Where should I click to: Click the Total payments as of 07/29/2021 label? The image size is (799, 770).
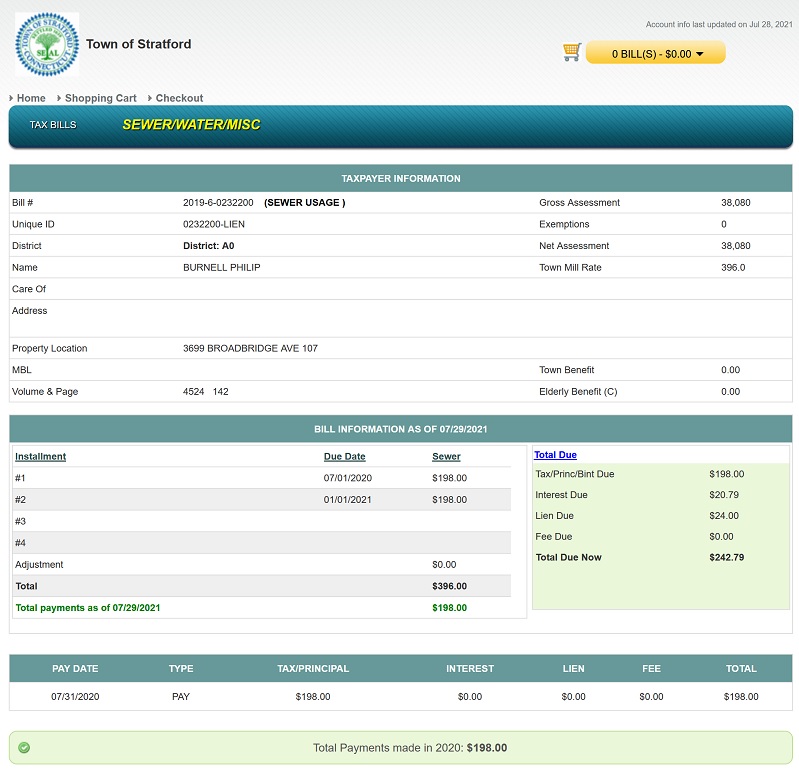pos(88,608)
